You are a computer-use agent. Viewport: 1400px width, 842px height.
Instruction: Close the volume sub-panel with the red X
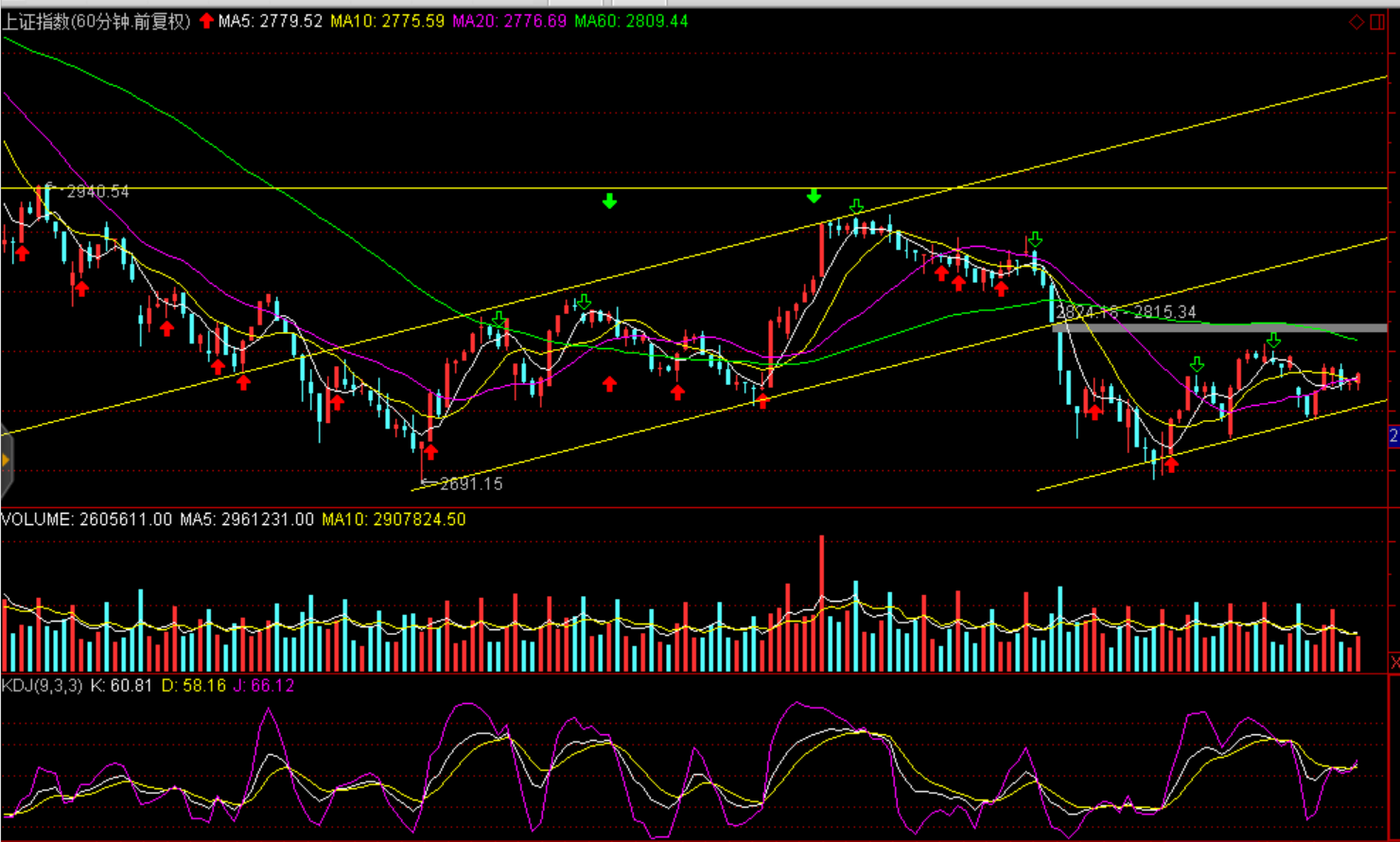(1394, 659)
